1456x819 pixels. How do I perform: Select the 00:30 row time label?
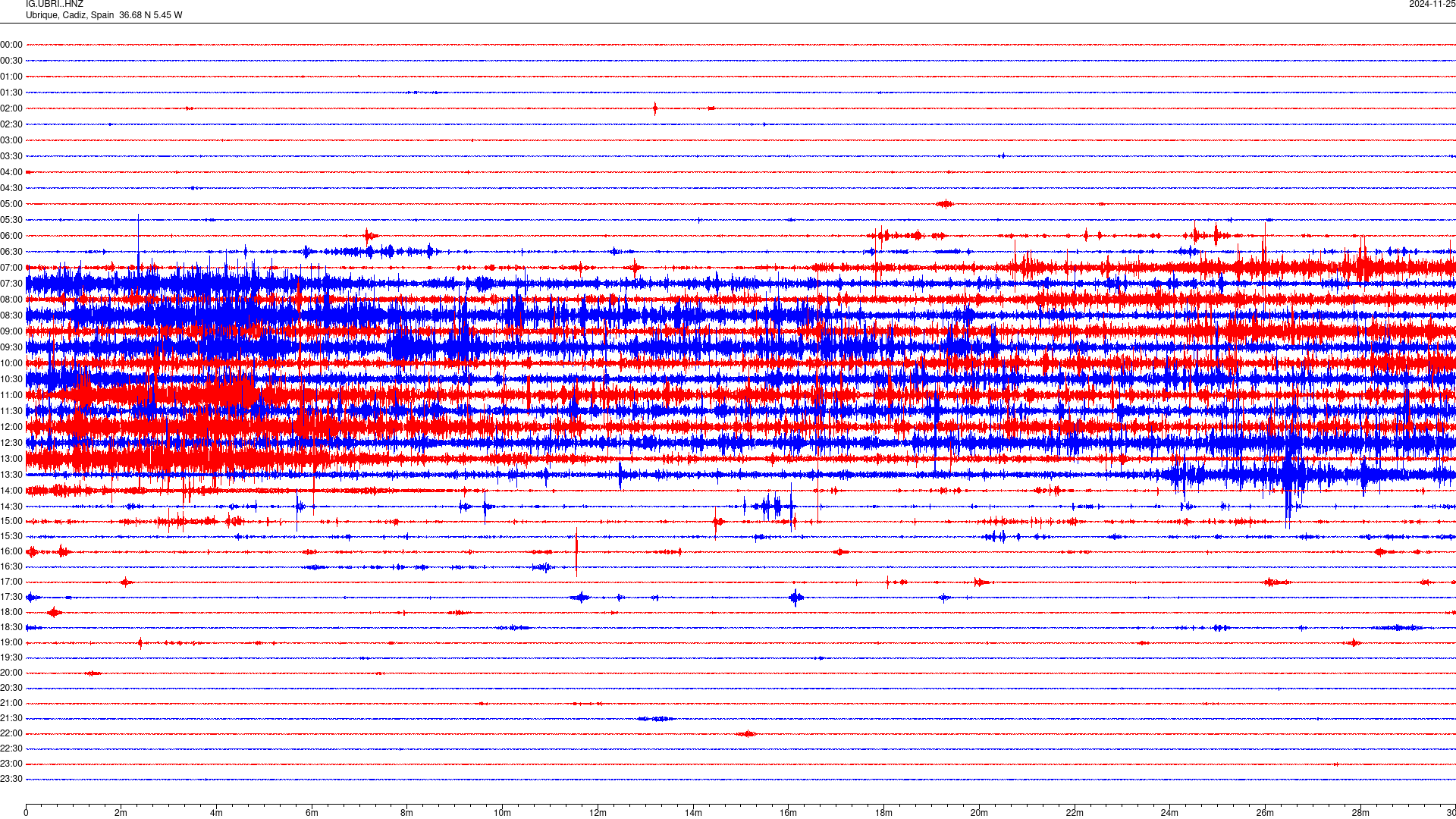tap(11, 61)
